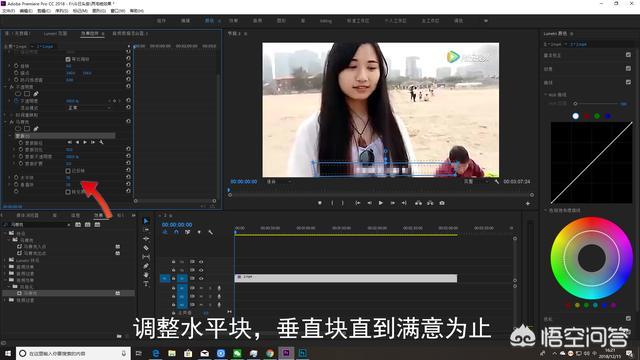Toggle the Sharpen Colors checkbox
Viewport: 640px width, 360px height.
[68, 191]
